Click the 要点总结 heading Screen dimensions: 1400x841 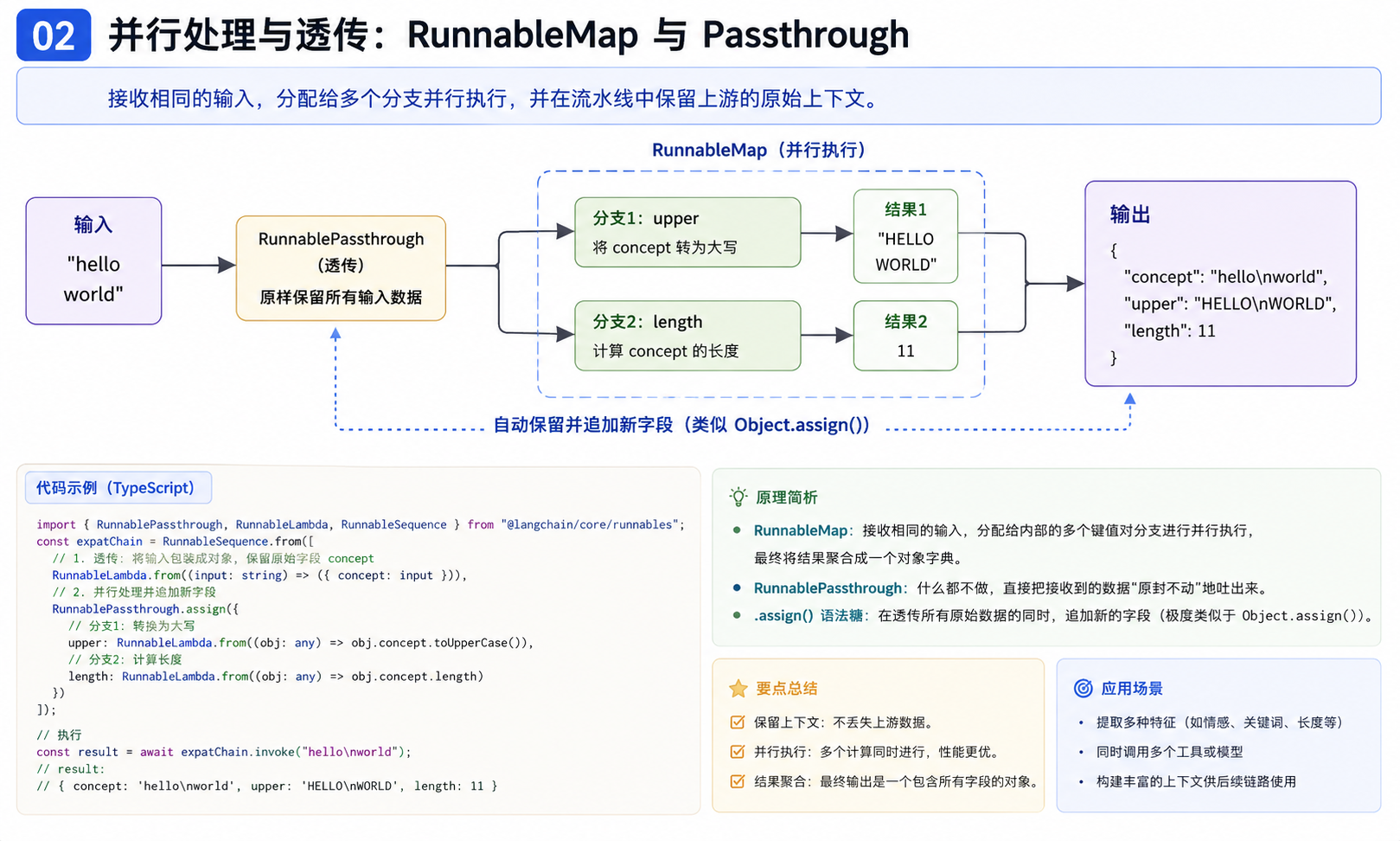pyautogui.click(x=786, y=689)
